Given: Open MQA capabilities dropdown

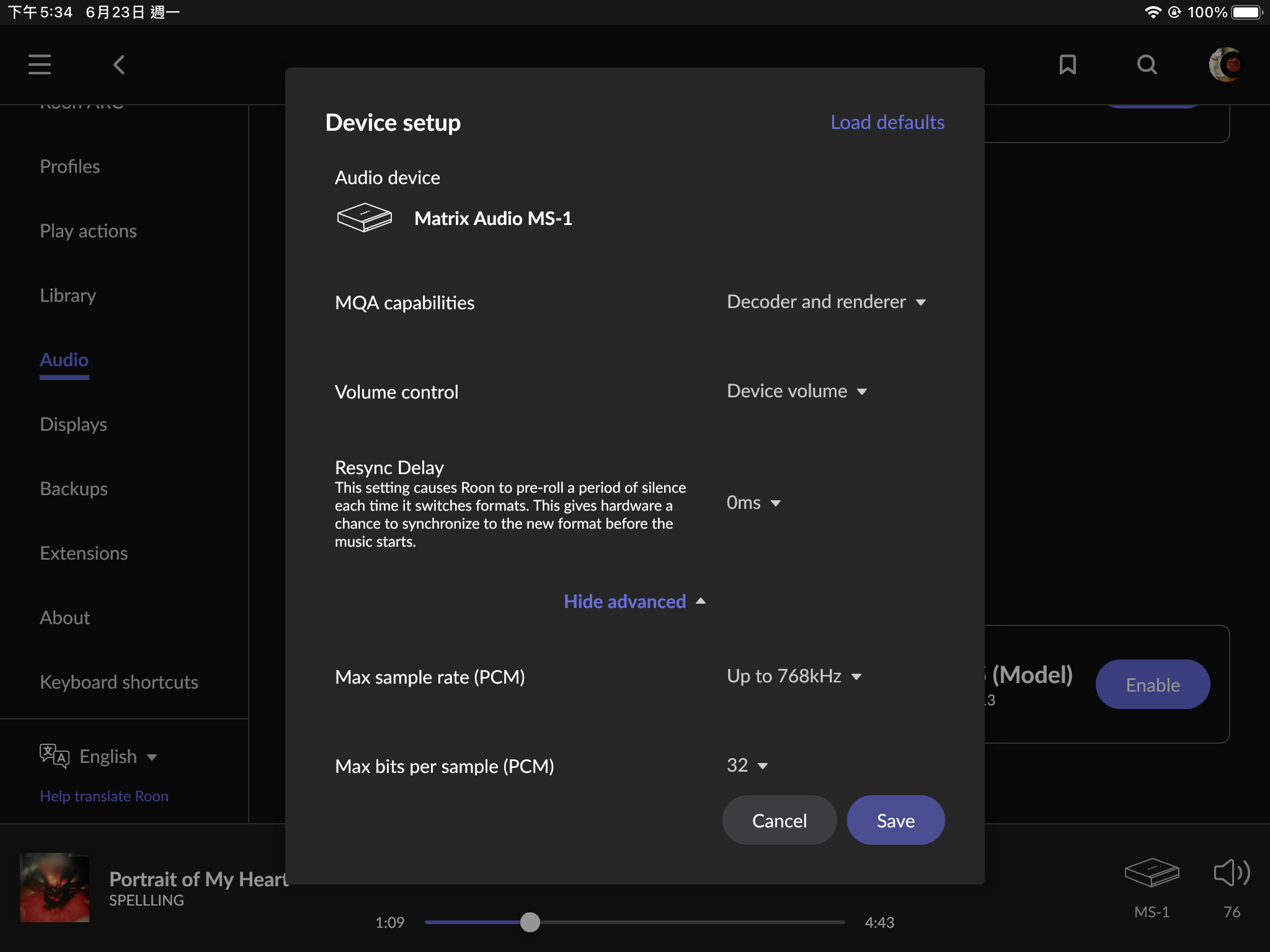Looking at the screenshot, I should pos(826,302).
